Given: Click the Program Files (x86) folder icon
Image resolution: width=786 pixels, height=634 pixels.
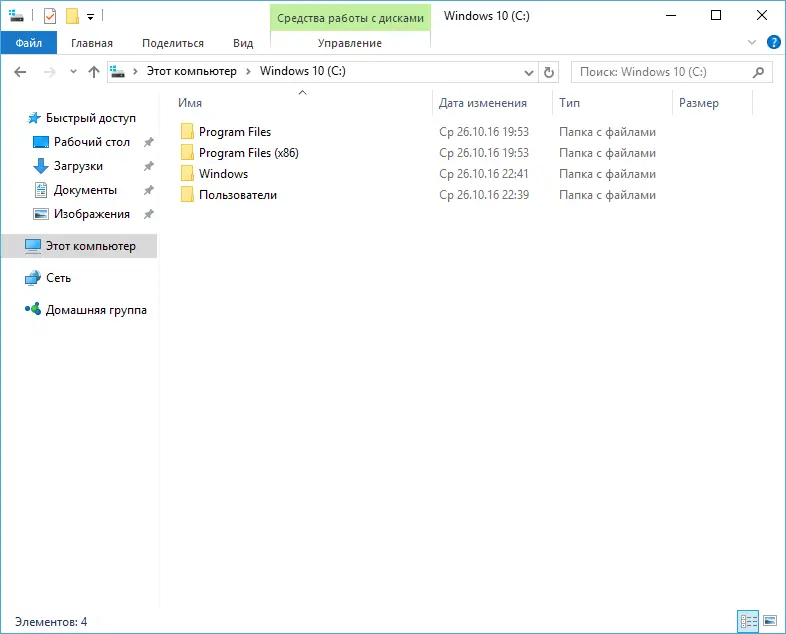Looking at the screenshot, I should tap(187, 152).
